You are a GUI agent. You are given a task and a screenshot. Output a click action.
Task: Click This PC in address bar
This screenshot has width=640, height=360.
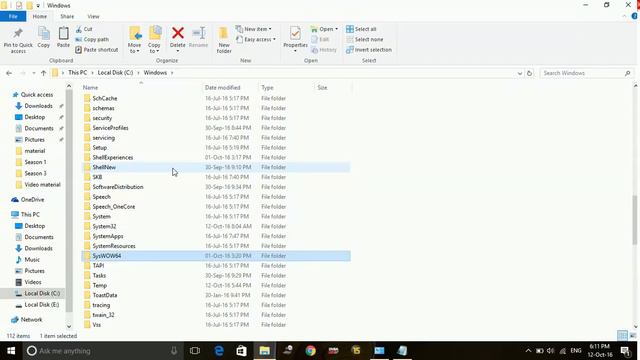coord(78,72)
